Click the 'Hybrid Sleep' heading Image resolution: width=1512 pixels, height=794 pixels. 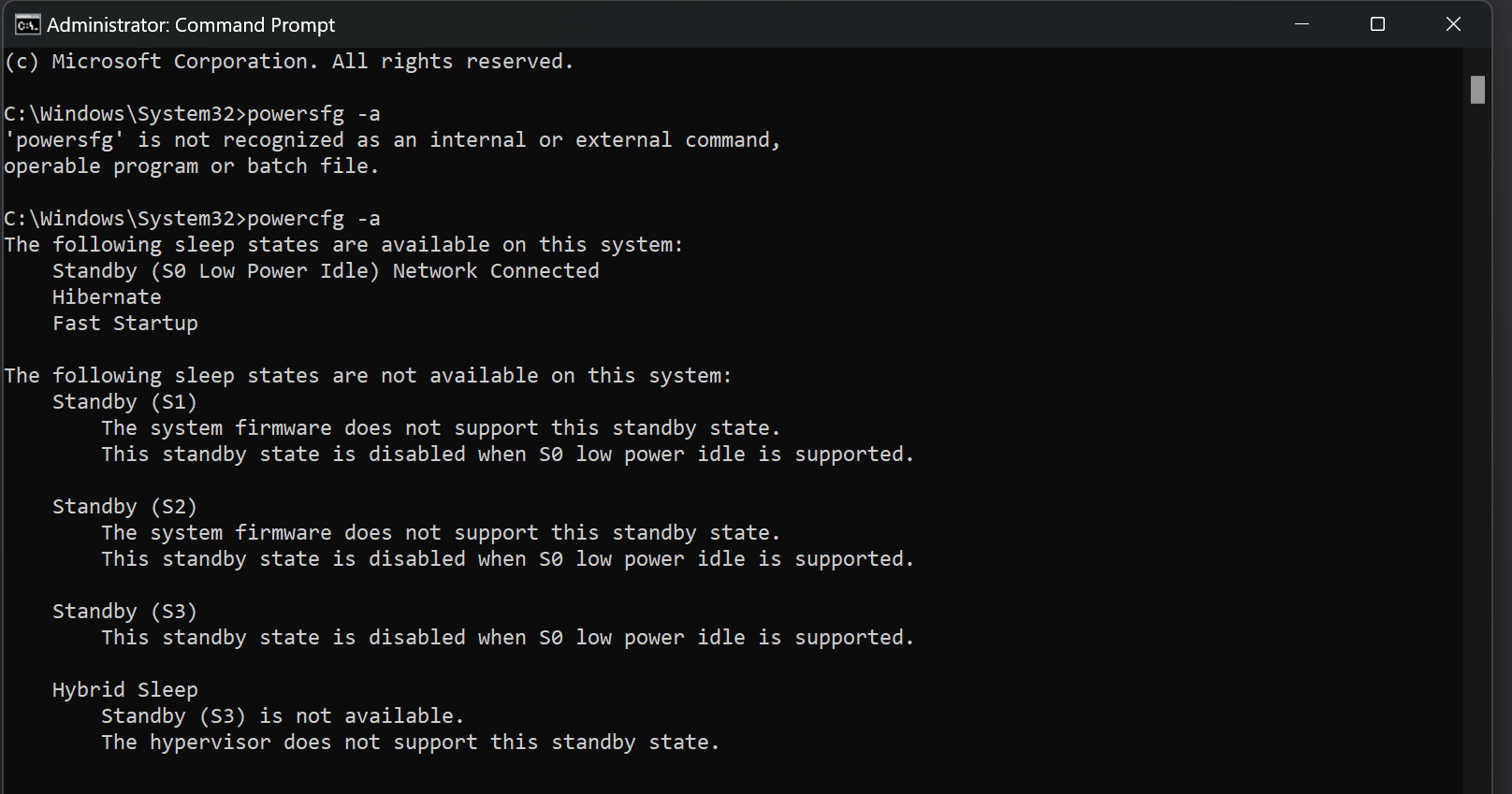pyautogui.click(x=125, y=690)
